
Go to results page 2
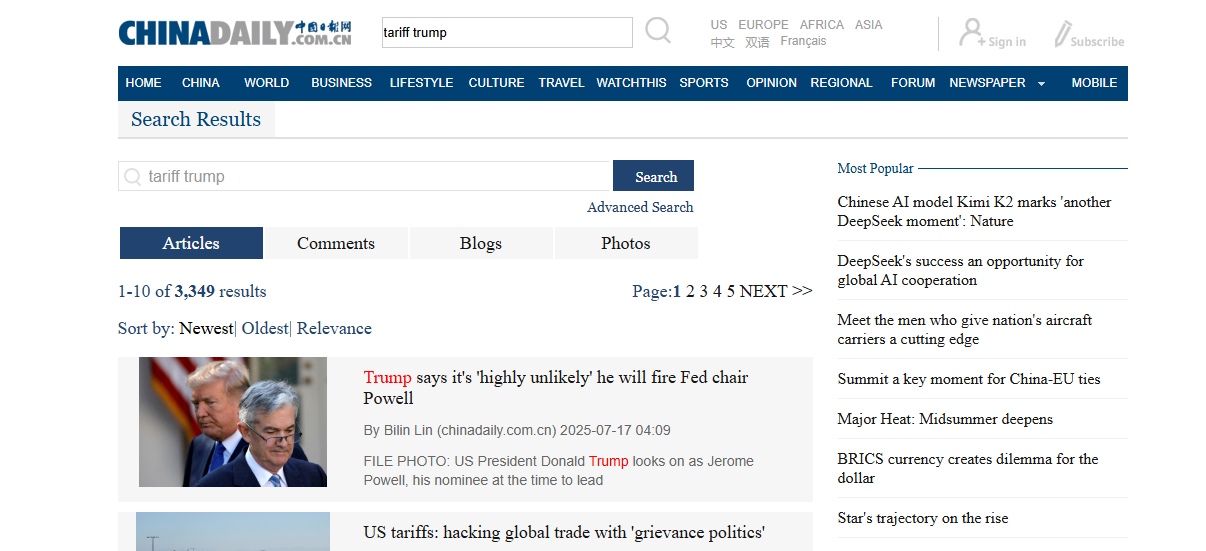click(690, 291)
